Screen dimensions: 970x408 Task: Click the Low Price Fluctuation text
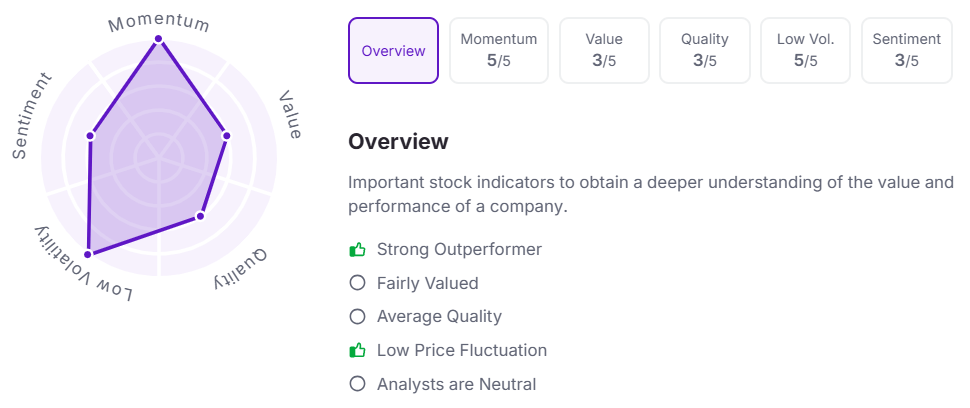pos(461,350)
